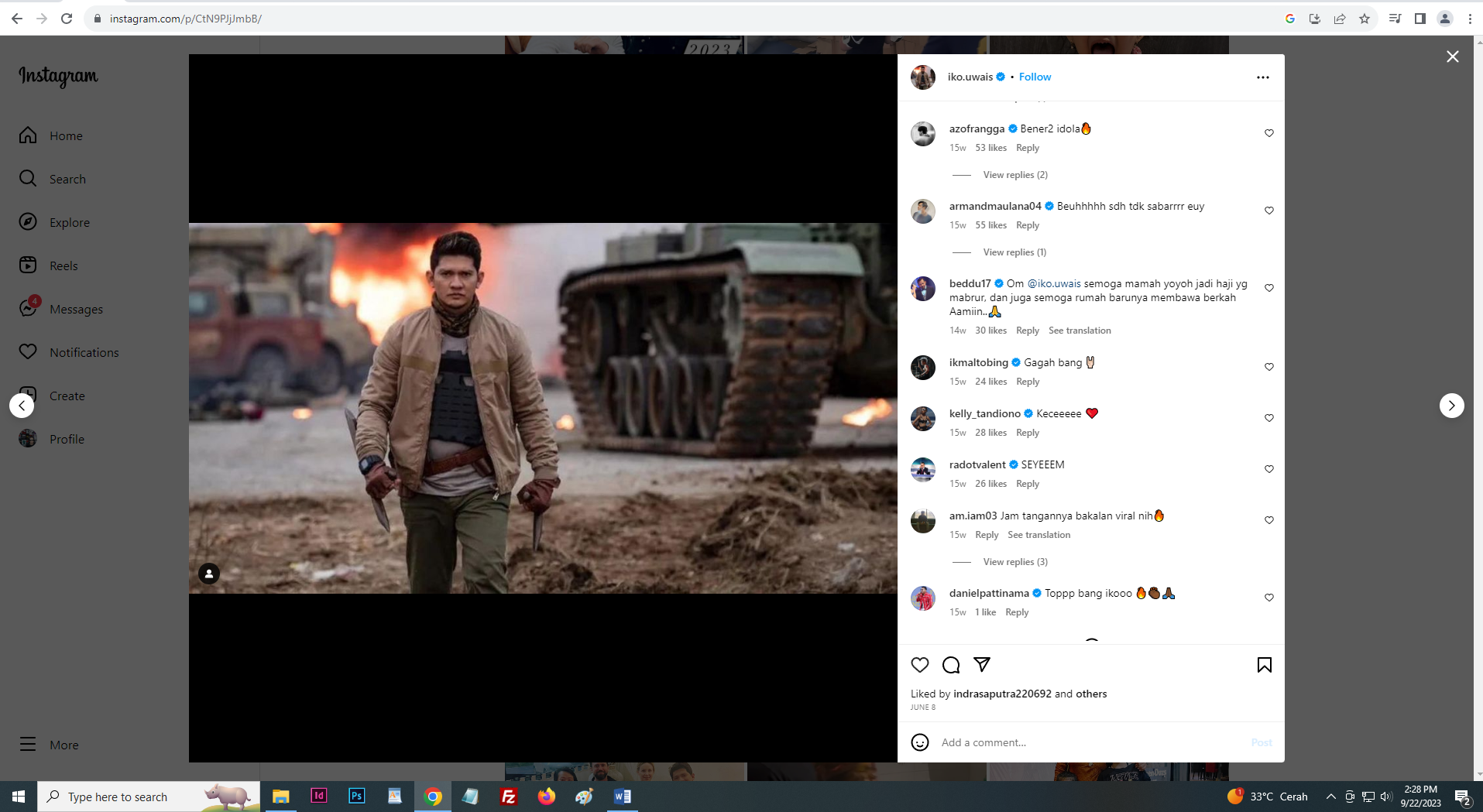Open Chrome profile icon
Image resolution: width=1483 pixels, height=812 pixels.
pos(1445,19)
